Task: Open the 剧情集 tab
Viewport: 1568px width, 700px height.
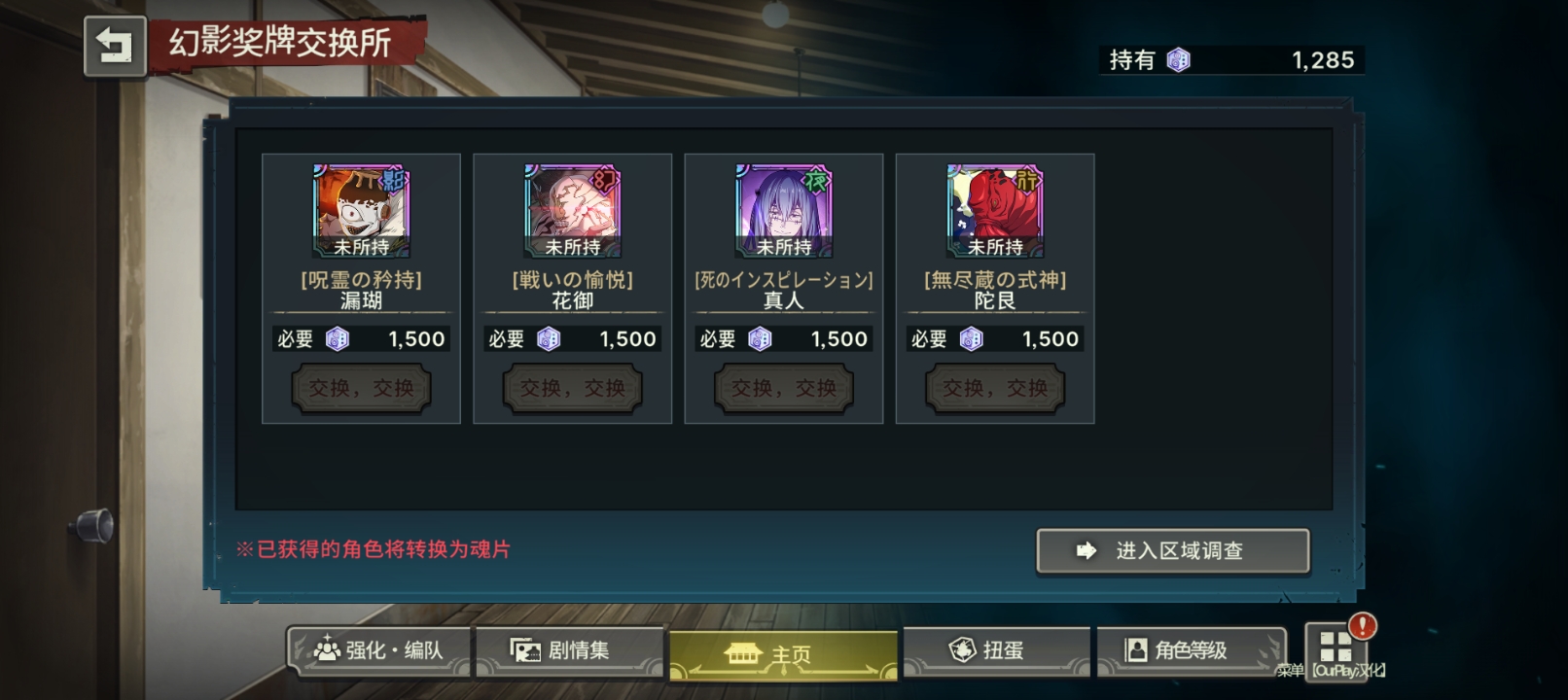Action: click(569, 650)
